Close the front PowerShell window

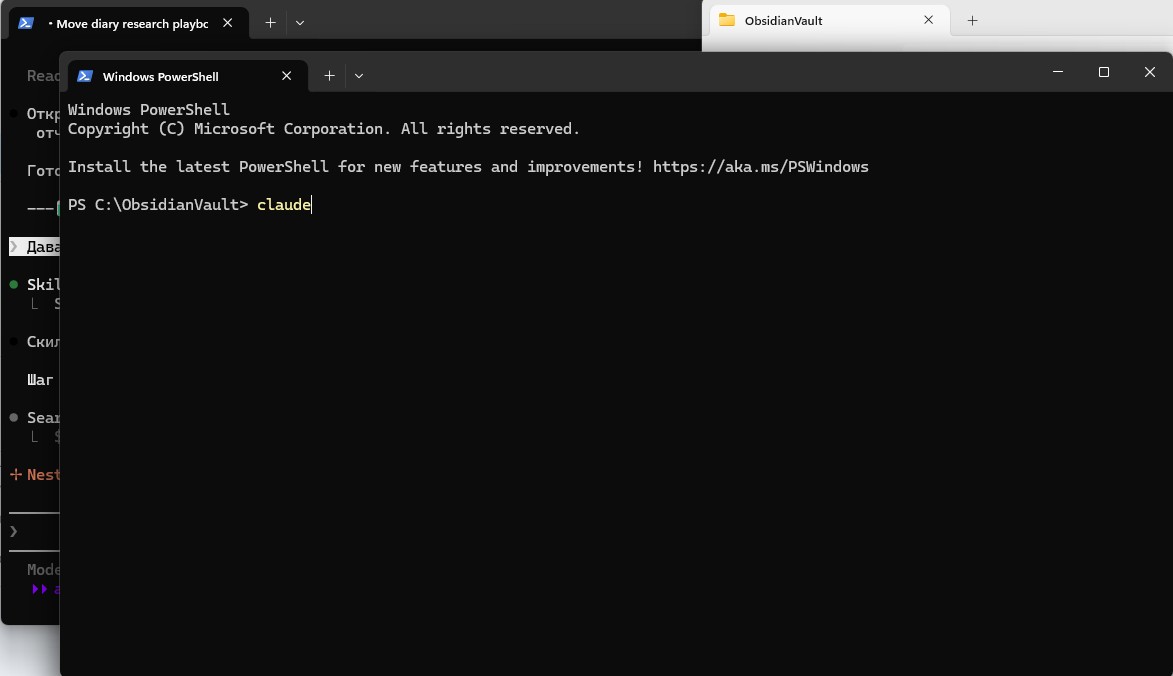[x=1150, y=72]
